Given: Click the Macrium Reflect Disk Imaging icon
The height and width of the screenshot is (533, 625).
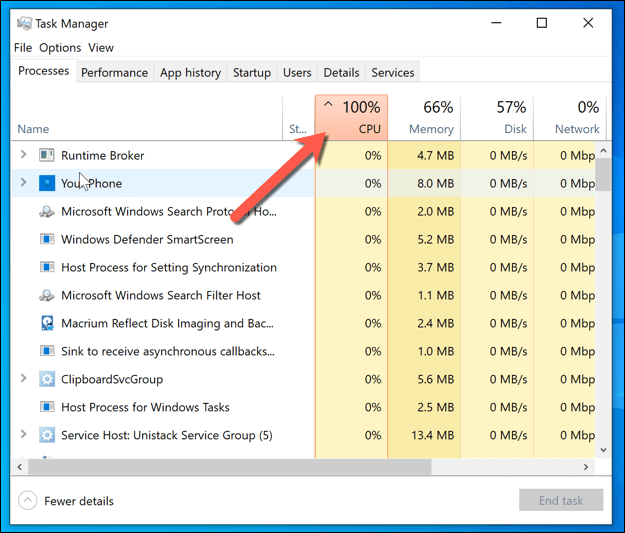Looking at the screenshot, I should 47,323.
